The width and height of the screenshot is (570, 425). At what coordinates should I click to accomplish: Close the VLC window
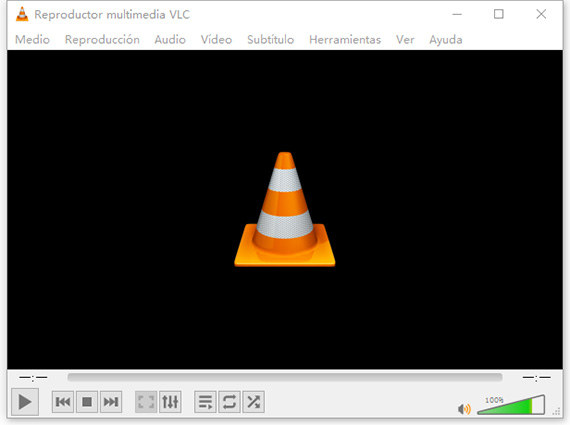coord(541,14)
